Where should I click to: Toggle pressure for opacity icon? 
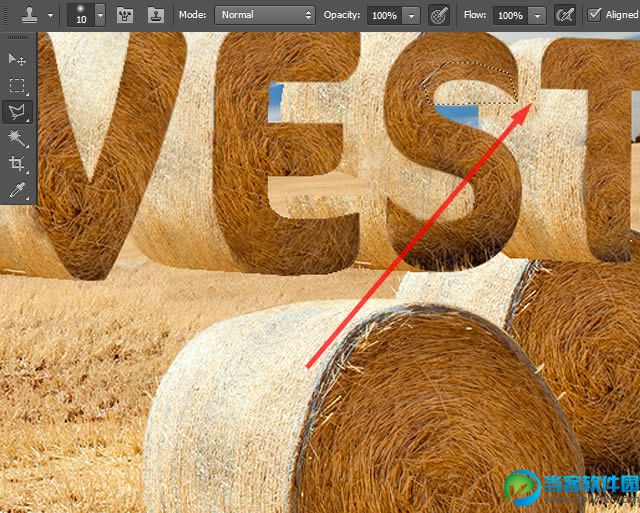[439, 16]
